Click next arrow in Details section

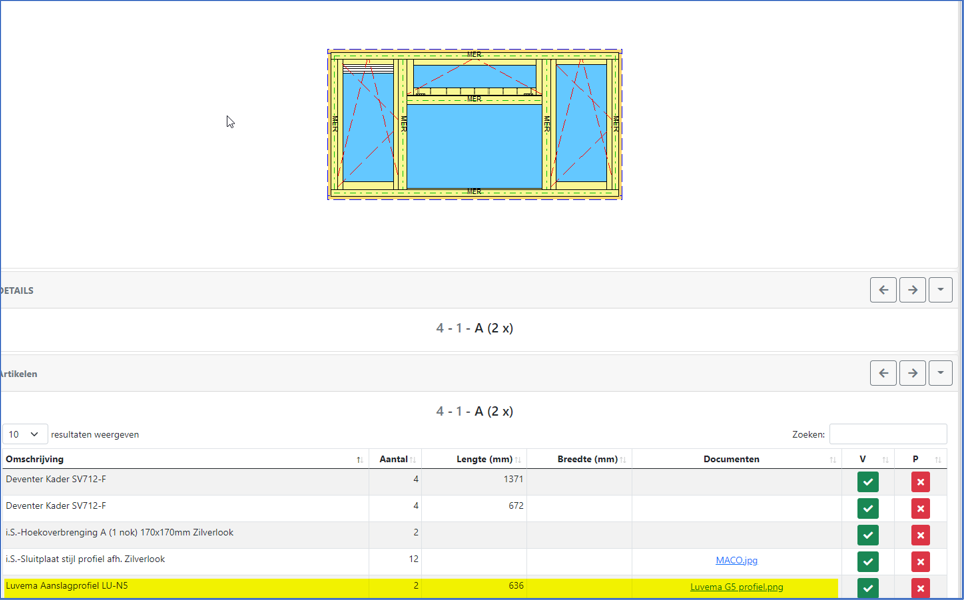(x=912, y=290)
